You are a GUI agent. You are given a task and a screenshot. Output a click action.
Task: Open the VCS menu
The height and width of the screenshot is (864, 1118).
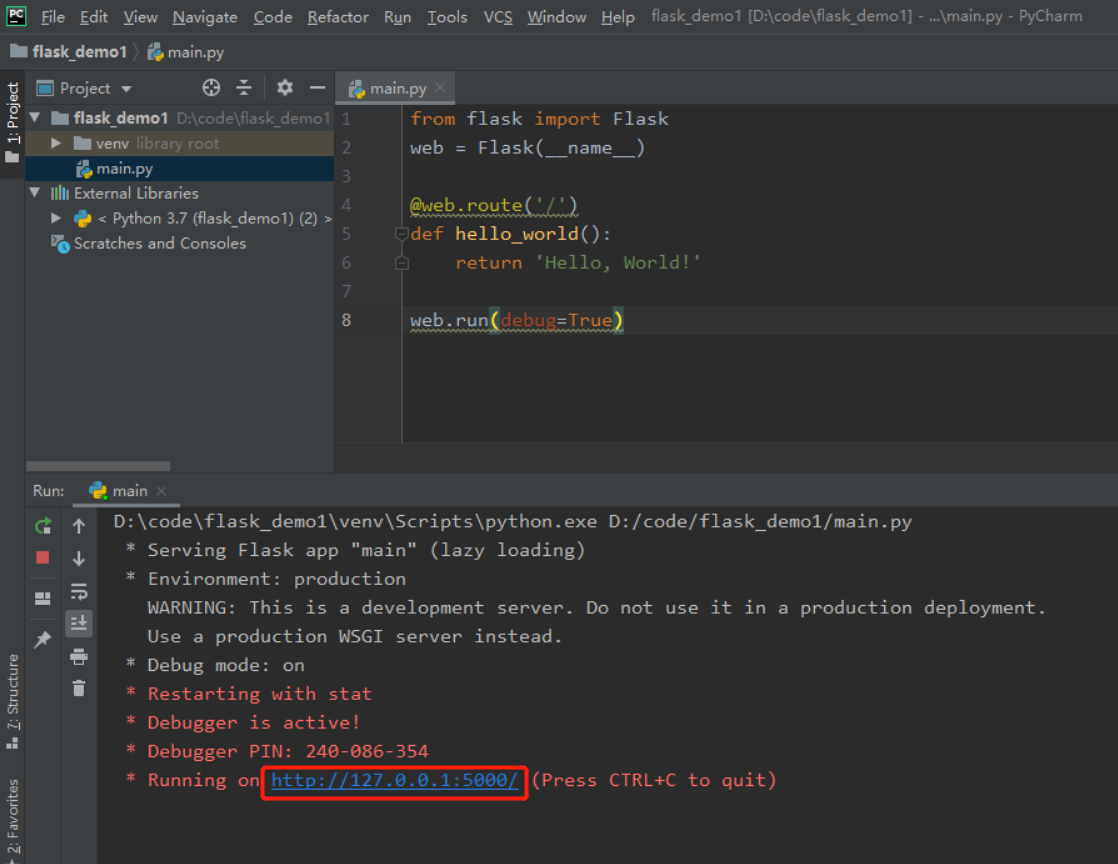coord(498,16)
